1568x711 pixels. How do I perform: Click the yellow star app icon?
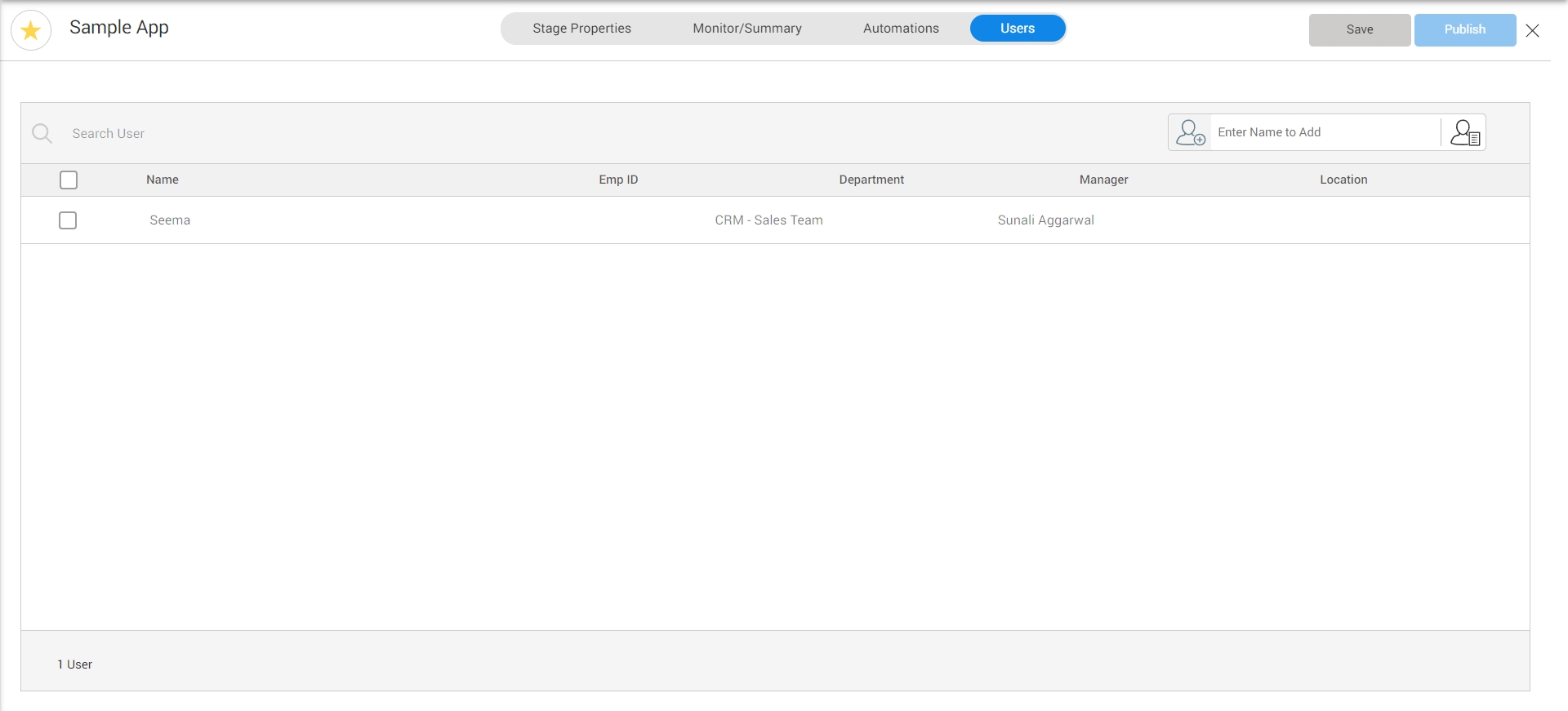[31, 31]
